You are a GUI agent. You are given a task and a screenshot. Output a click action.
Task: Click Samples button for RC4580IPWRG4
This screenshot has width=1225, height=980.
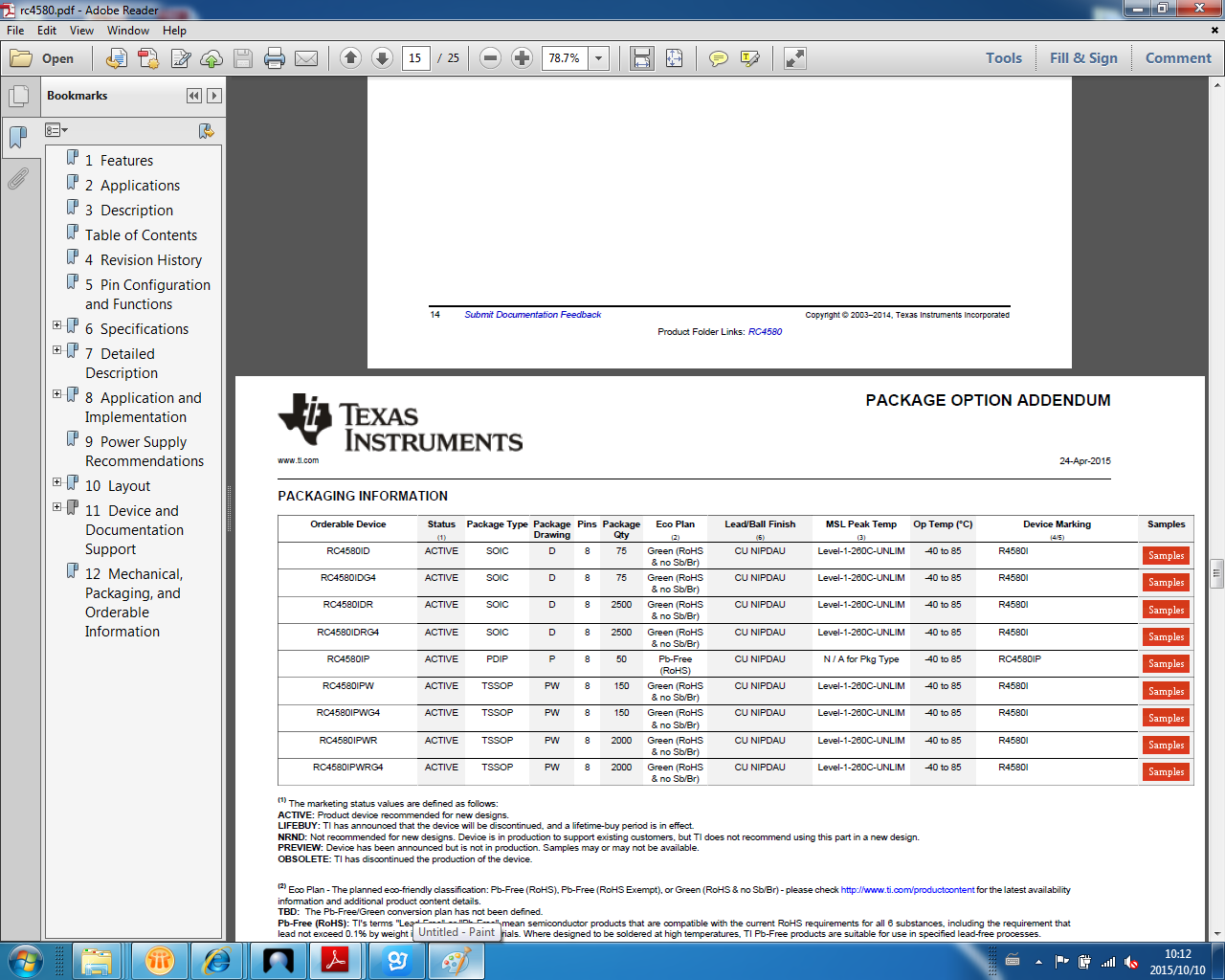pyautogui.click(x=1167, y=771)
